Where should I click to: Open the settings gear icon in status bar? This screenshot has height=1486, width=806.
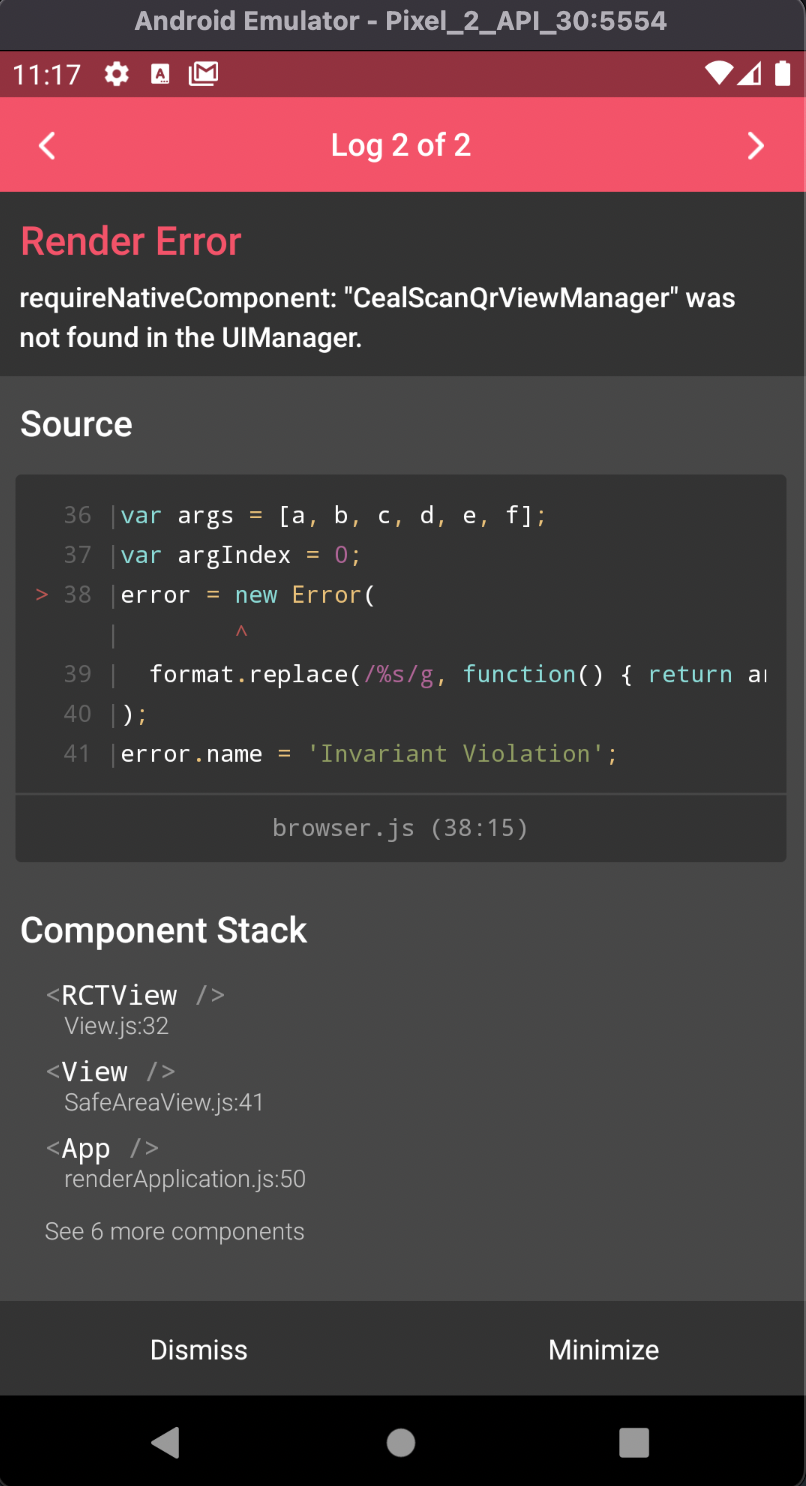point(116,73)
